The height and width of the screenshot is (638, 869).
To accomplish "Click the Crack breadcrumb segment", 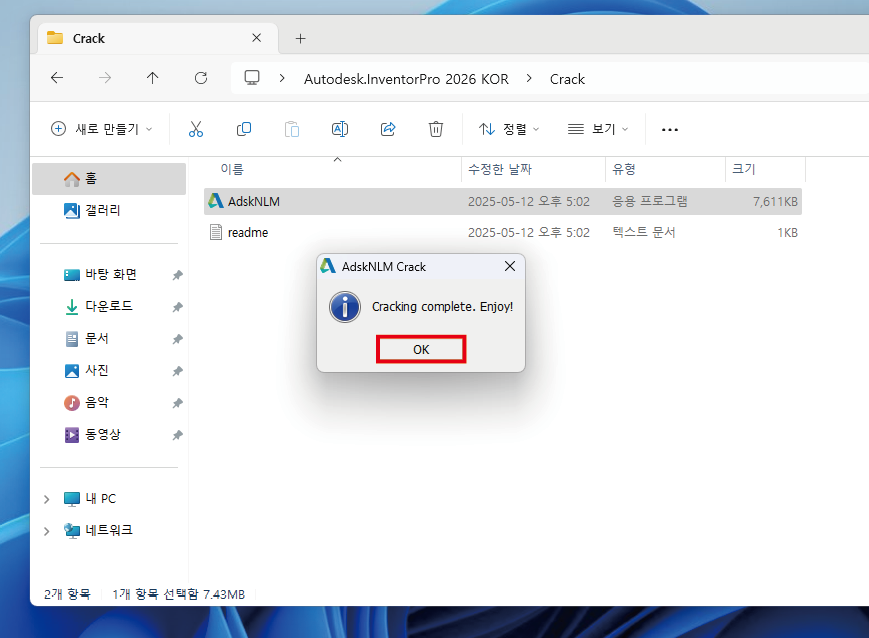I will tap(567, 79).
